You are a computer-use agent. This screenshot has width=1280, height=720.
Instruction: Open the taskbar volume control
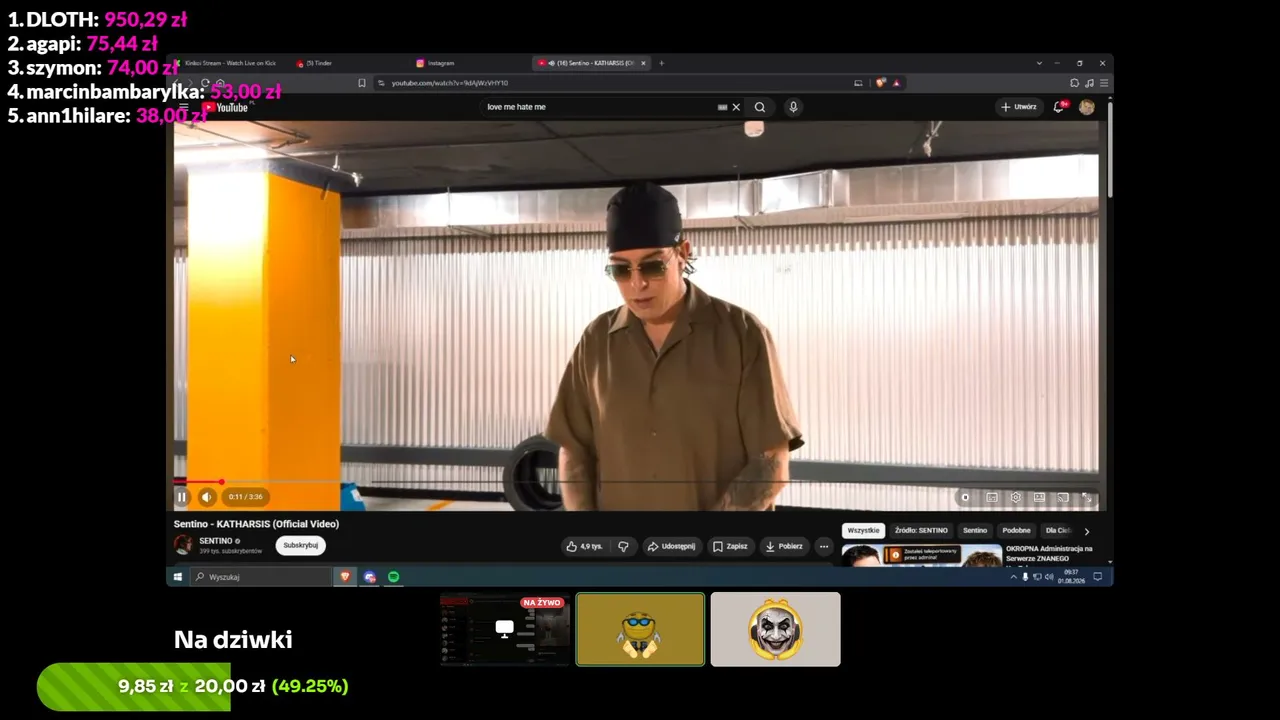pyautogui.click(x=1048, y=577)
